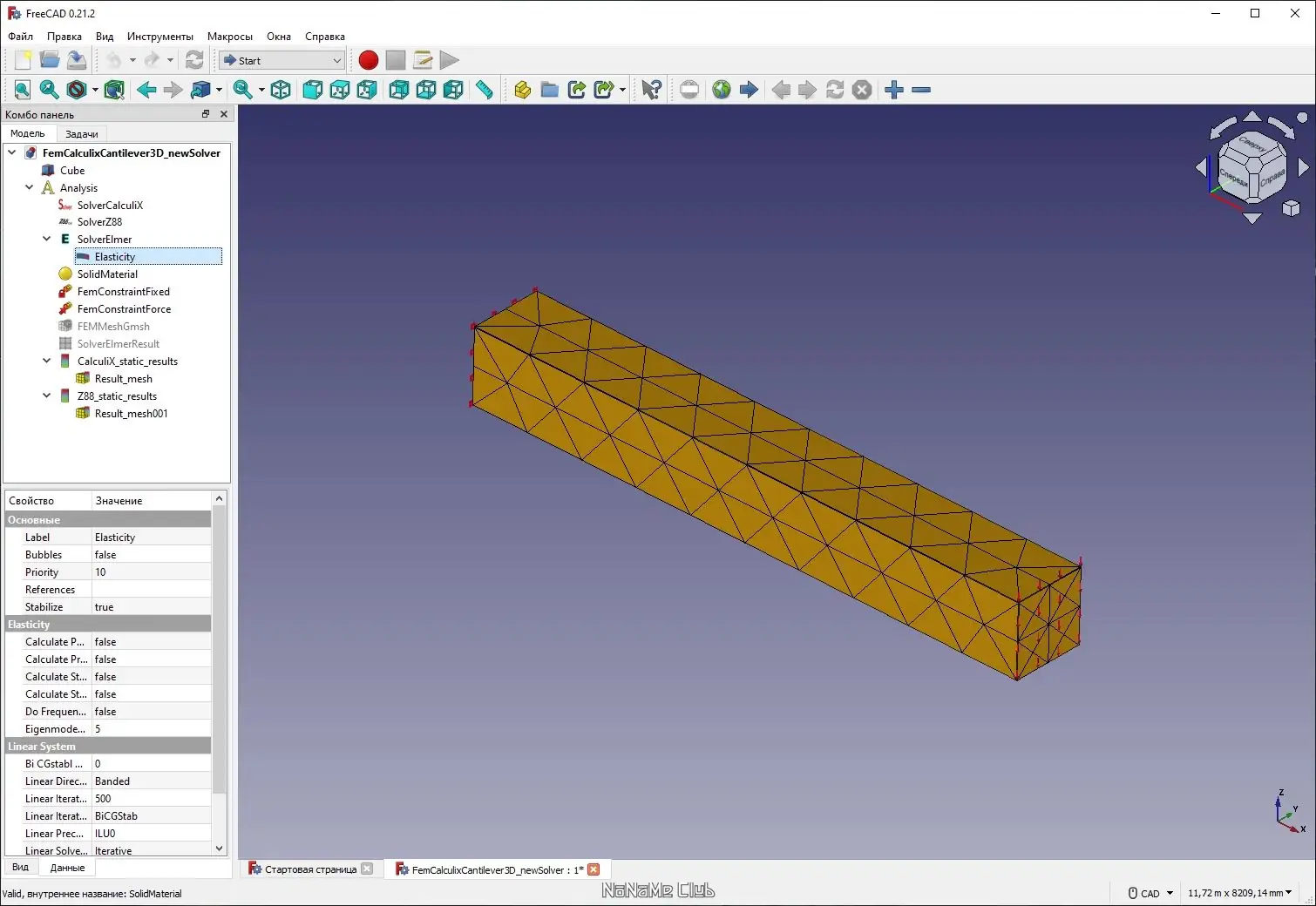Execute macro play button

click(450, 60)
